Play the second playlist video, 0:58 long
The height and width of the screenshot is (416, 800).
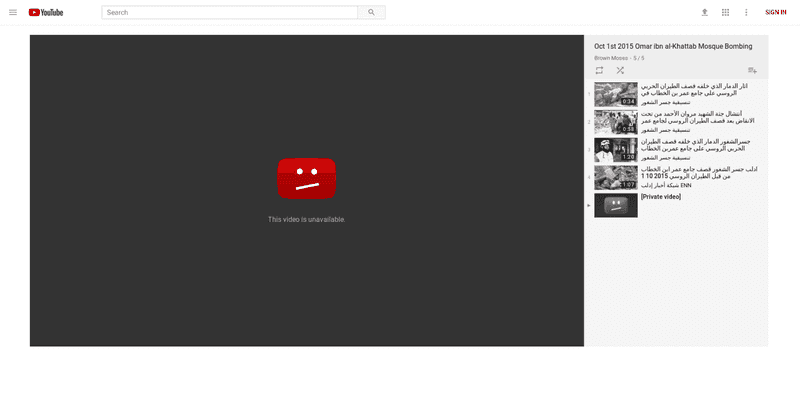(x=615, y=122)
